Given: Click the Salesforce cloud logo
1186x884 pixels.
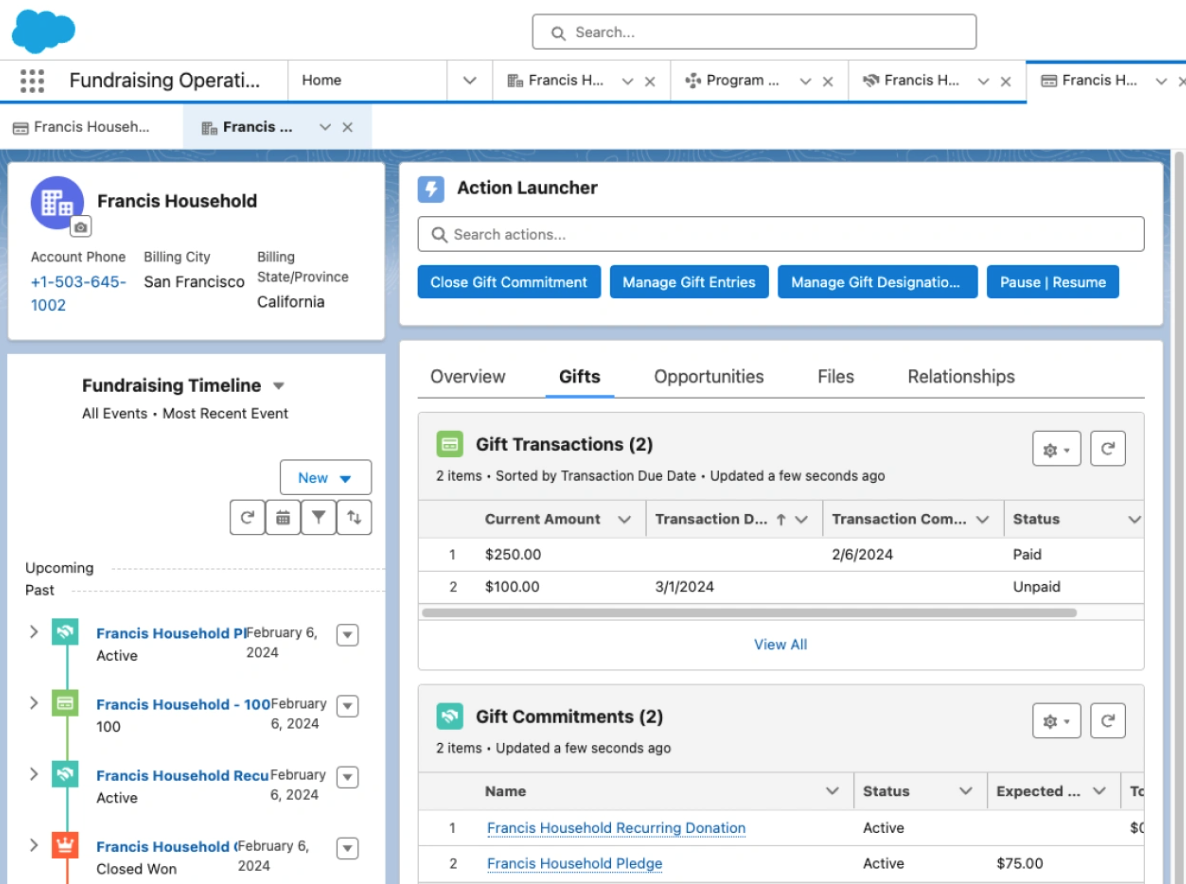Looking at the screenshot, I should [43, 32].
